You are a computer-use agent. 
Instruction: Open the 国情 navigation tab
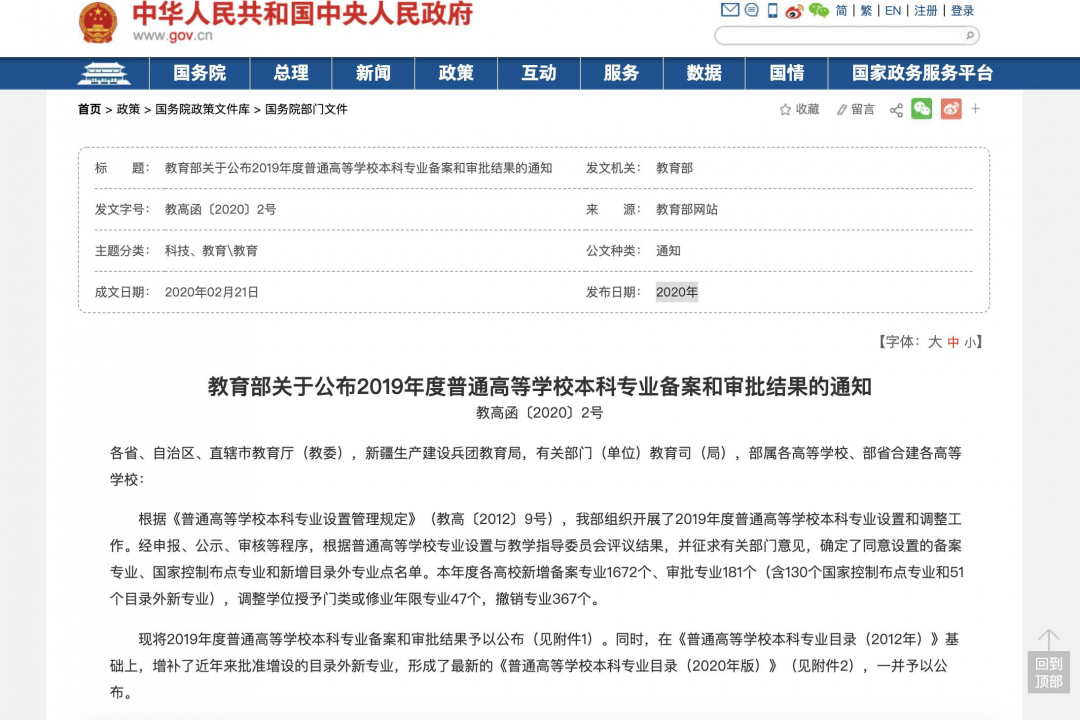pyautogui.click(x=787, y=73)
